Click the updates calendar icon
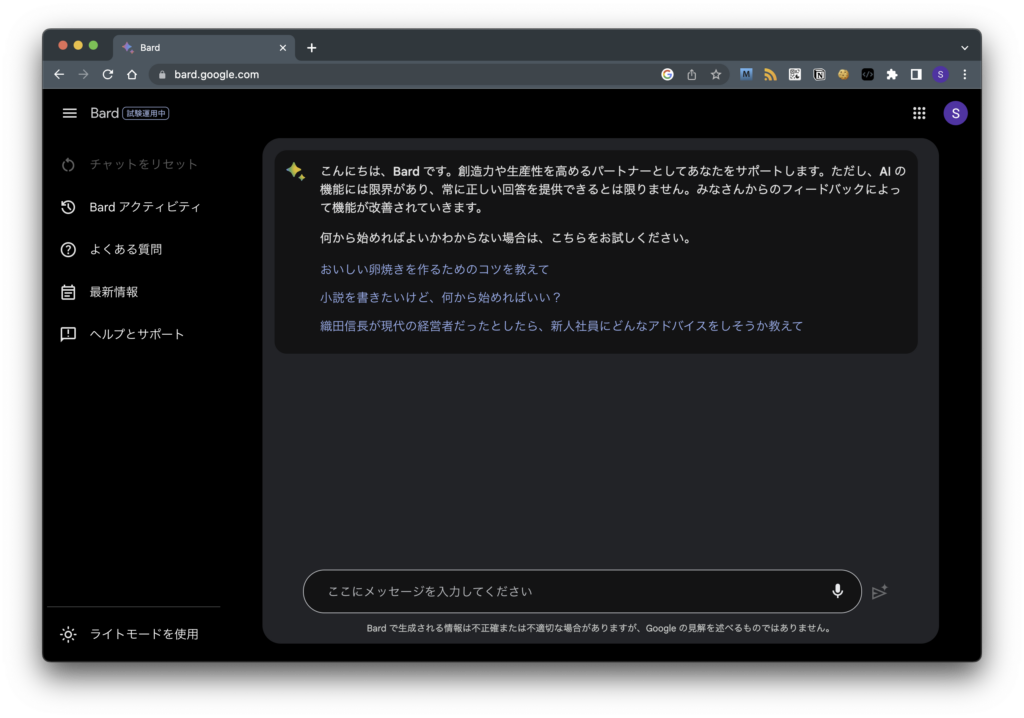Screen dimensions: 1024x718 click(x=69, y=292)
